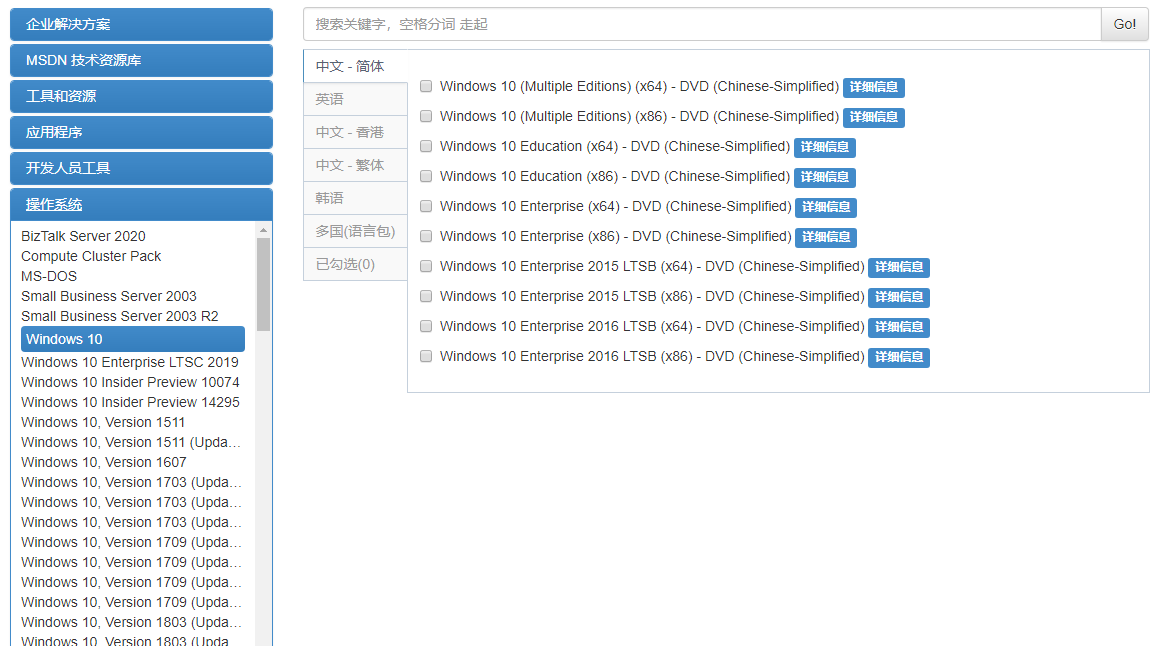Image resolution: width=1159 pixels, height=646 pixels.
Task: Expand the MSDN 技术资源库 section
Action: (x=141, y=60)
